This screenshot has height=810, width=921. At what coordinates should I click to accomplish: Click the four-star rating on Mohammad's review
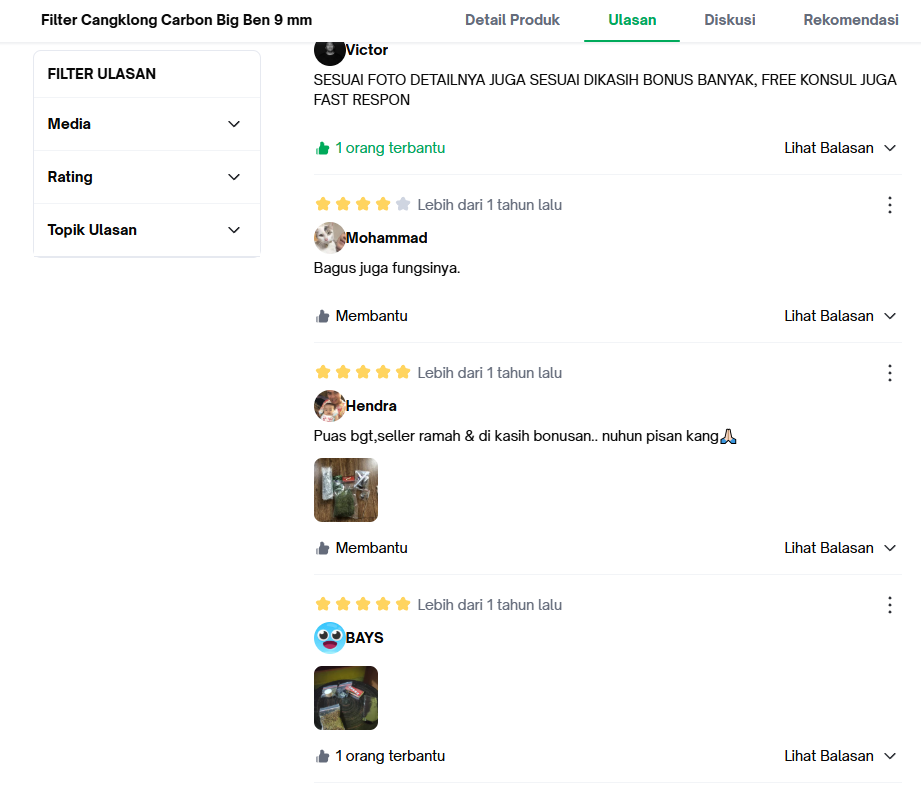362,204
